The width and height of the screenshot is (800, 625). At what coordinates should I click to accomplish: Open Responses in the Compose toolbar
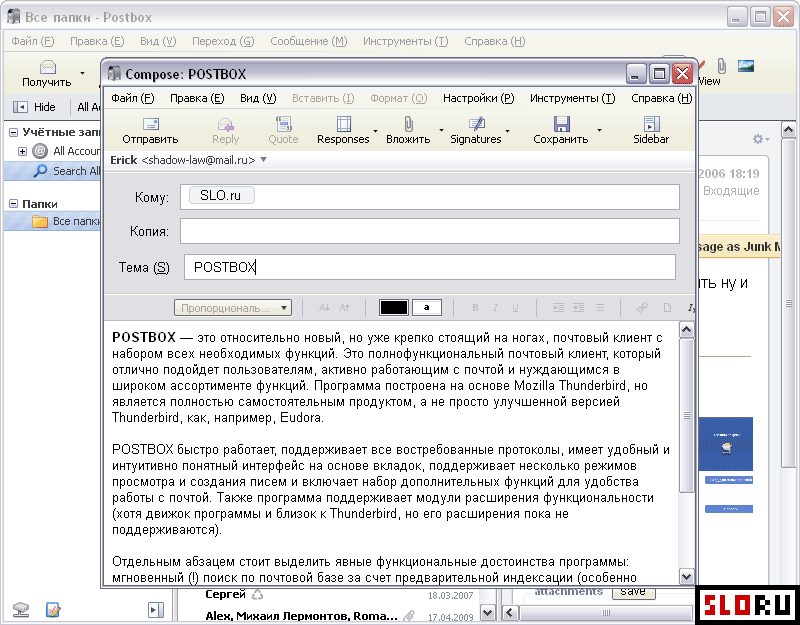[343, 131]
